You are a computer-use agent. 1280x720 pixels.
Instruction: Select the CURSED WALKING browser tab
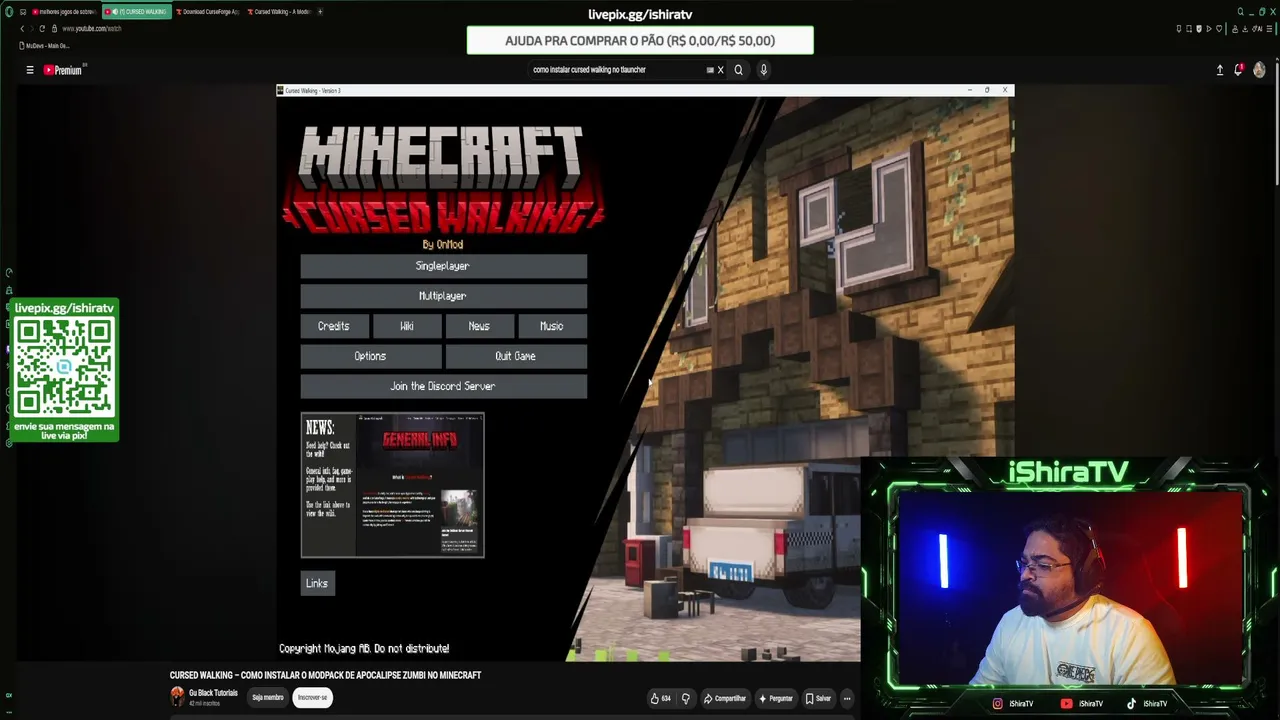[x=137, y=12]
